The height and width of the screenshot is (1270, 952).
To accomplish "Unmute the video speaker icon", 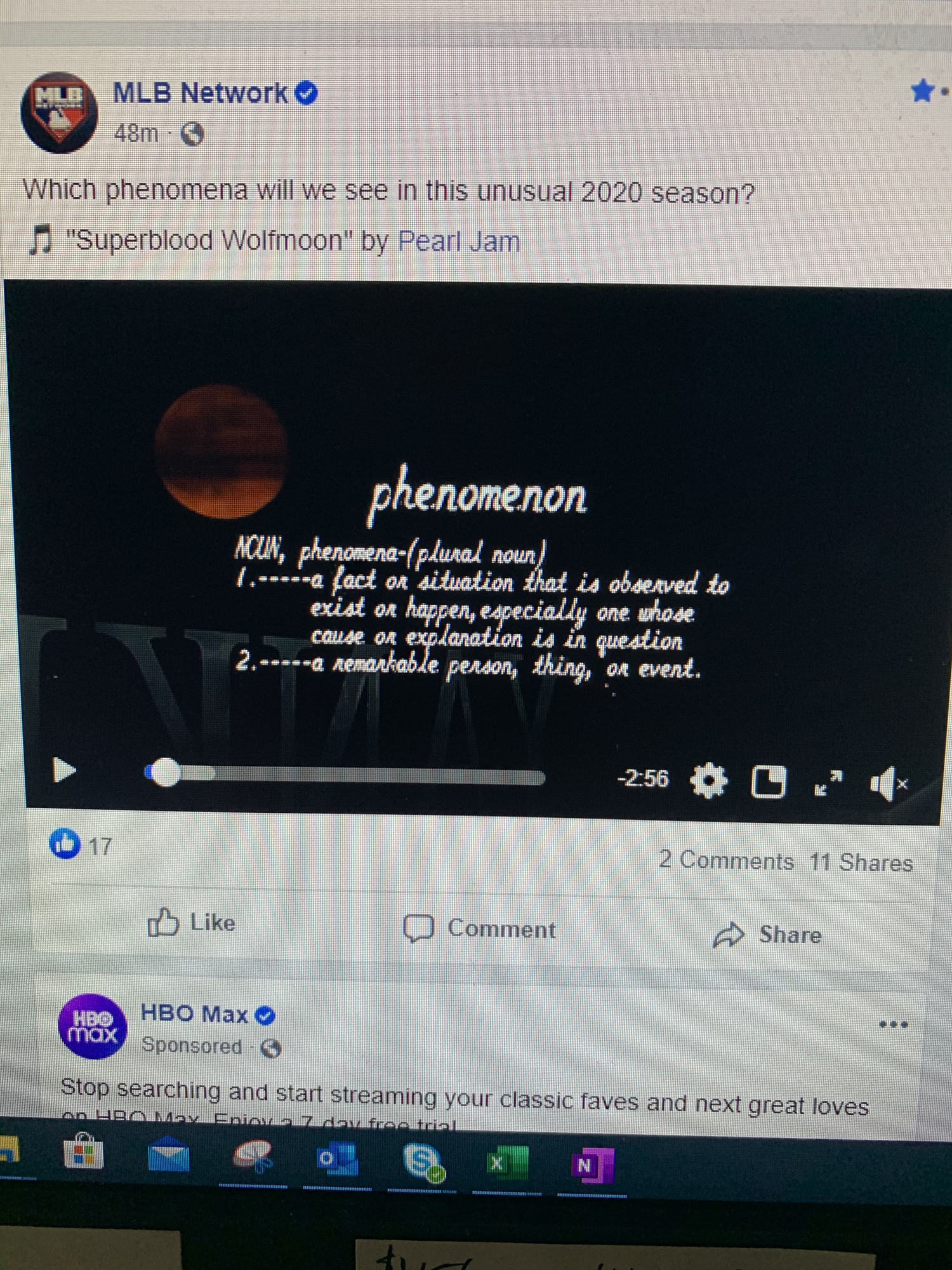I will [889, 784].
